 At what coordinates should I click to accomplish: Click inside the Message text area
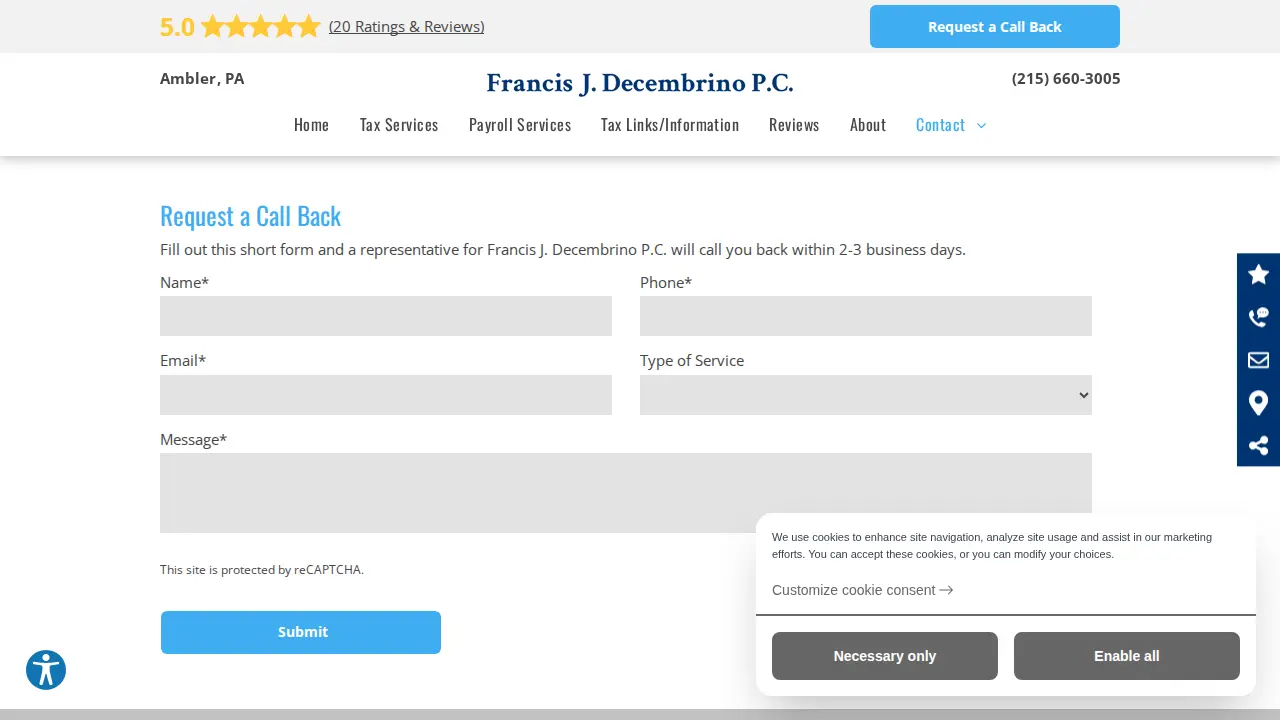pos(626,493)
